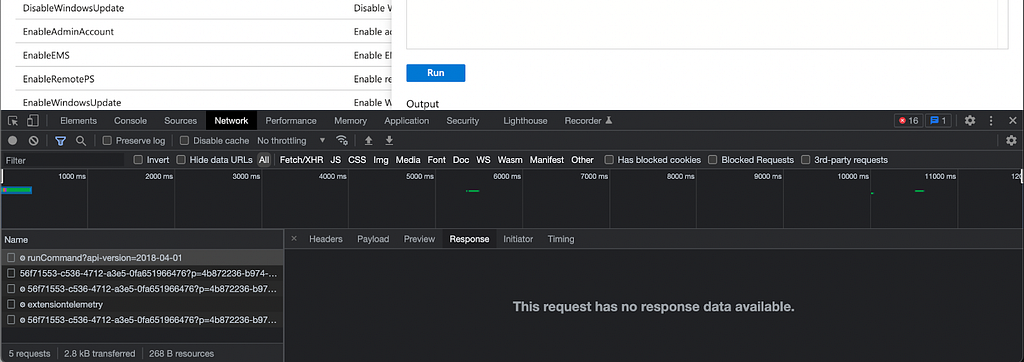Screen dimensions: 1024x362
Task: Filter requests by WS type
Action: [483, 160]
